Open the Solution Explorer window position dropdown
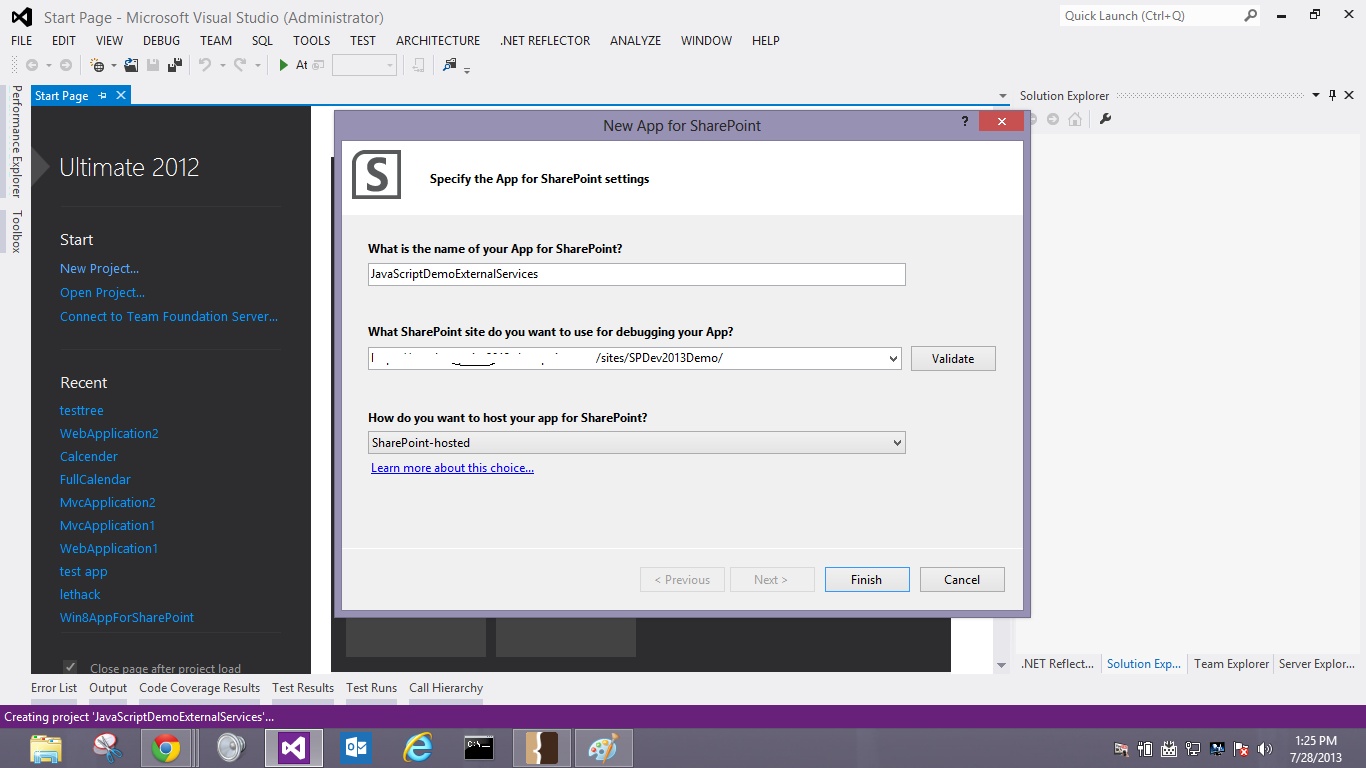 point(1316,96)
